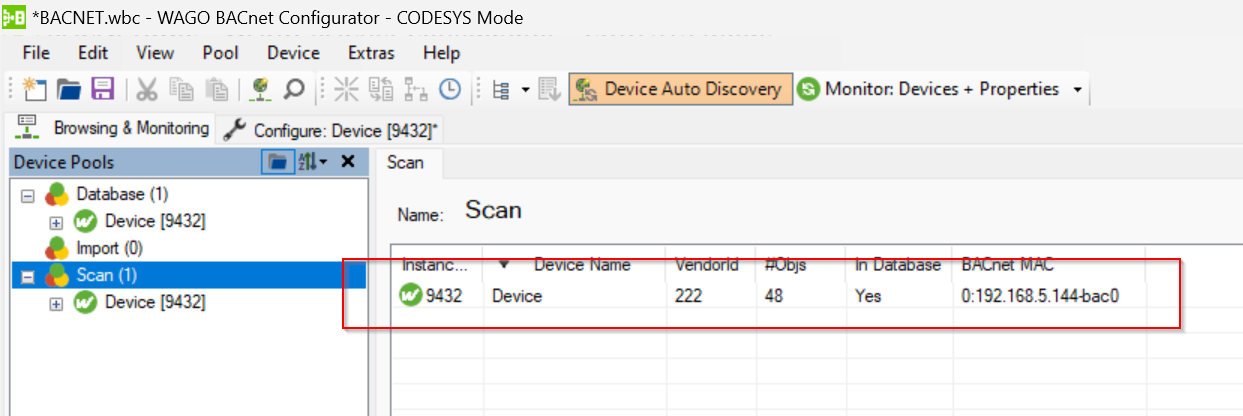The image size is (1243, 416).
Task: Select Scan (1) pool in tree
Action: click(x=107, y=274)
